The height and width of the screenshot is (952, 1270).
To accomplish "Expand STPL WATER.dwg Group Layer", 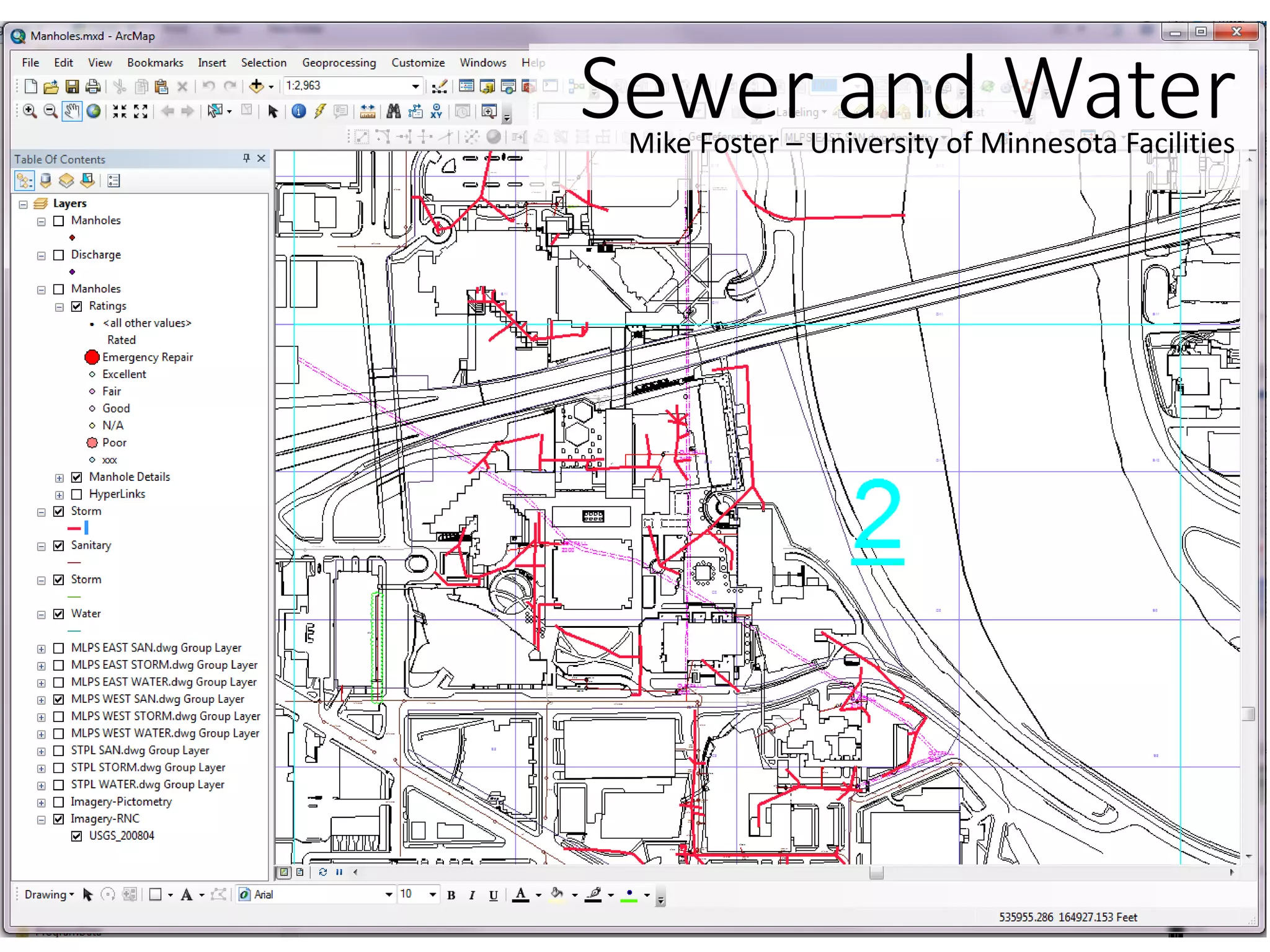I will [x=42, y=786].
